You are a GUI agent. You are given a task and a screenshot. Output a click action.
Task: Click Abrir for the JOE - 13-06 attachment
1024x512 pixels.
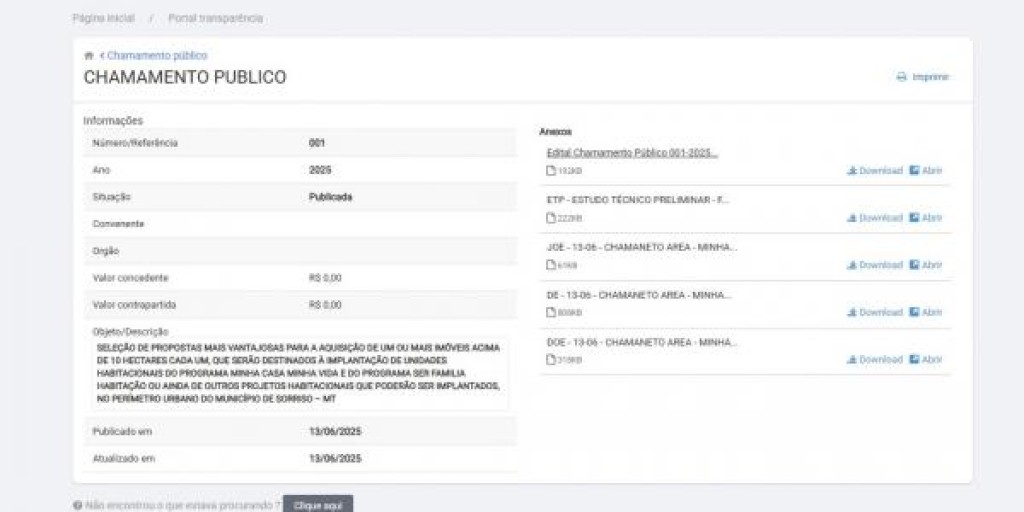pos(926,265)
